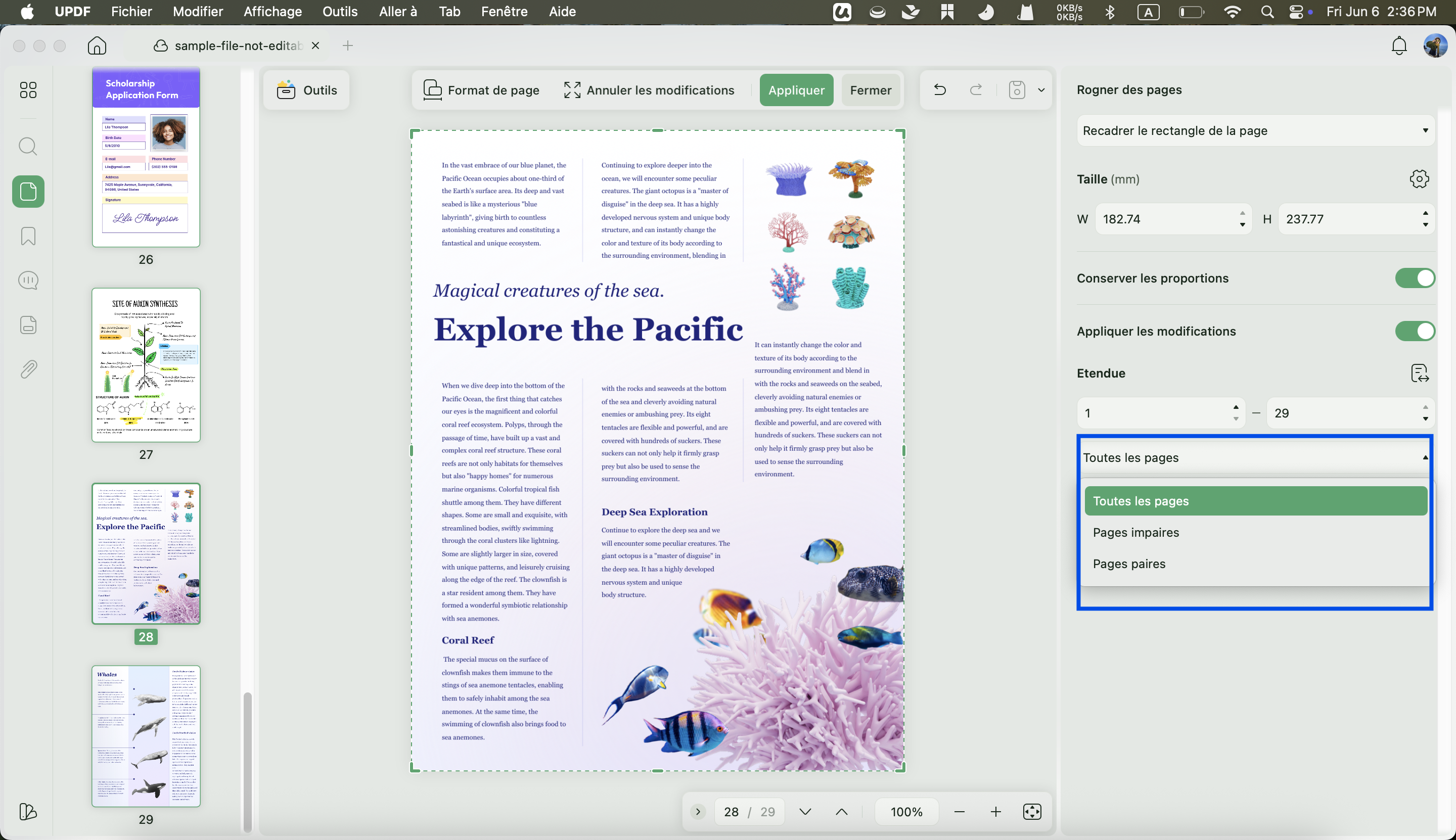This screenshot has height=840, width=1456.
Task: Open the attachments paperclip icon
Action: pyautogui.click(x=28, y=369)
